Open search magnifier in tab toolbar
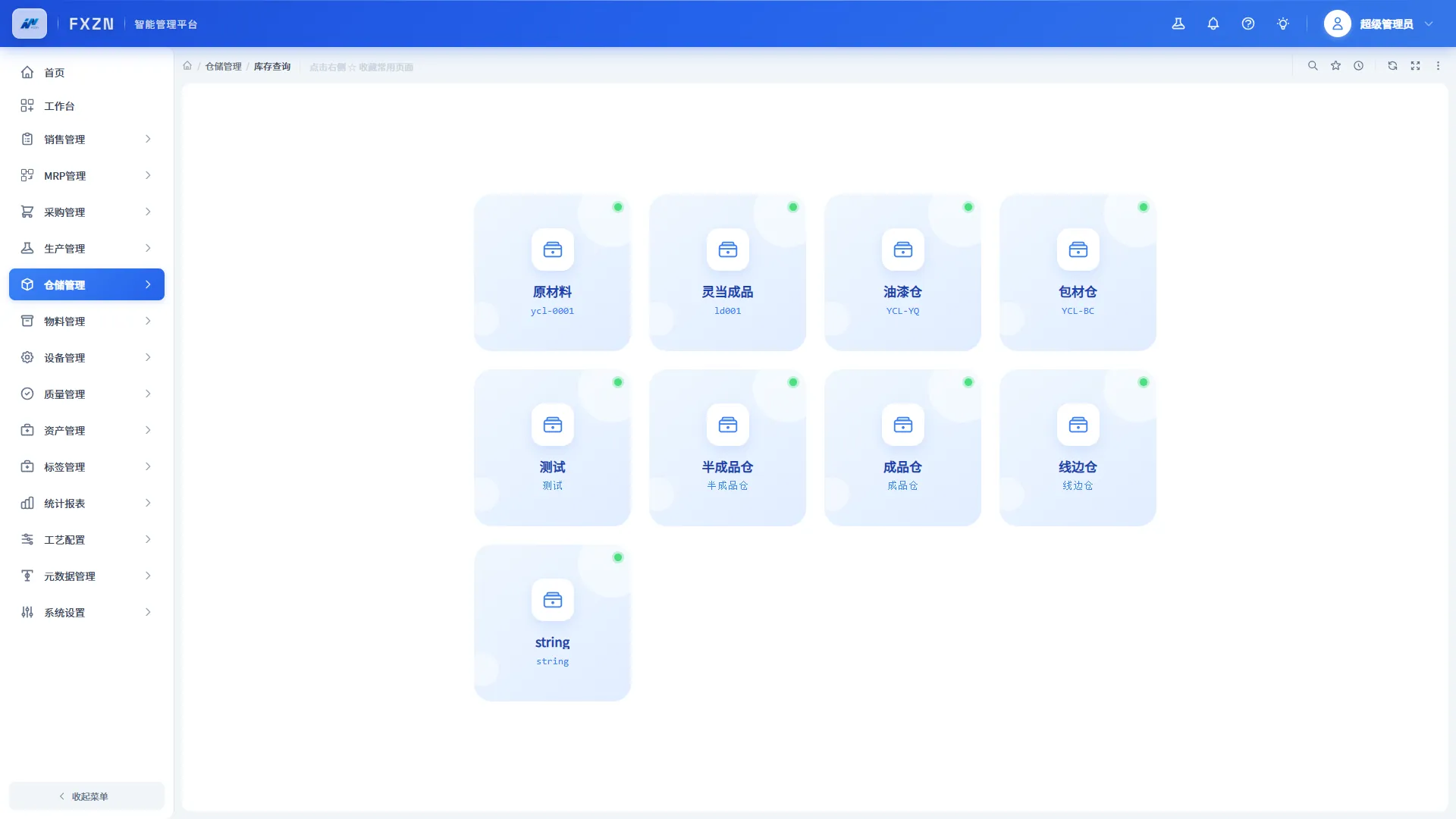Image resolution: width=1456 pixels, height=819 pixels. coord(1313,66)
